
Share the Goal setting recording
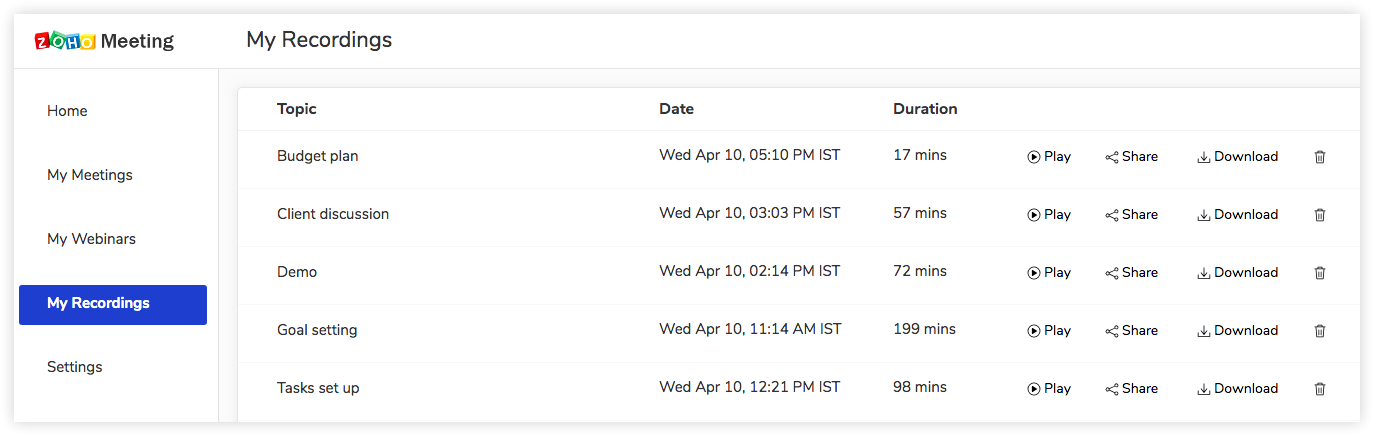(1131, 331)
